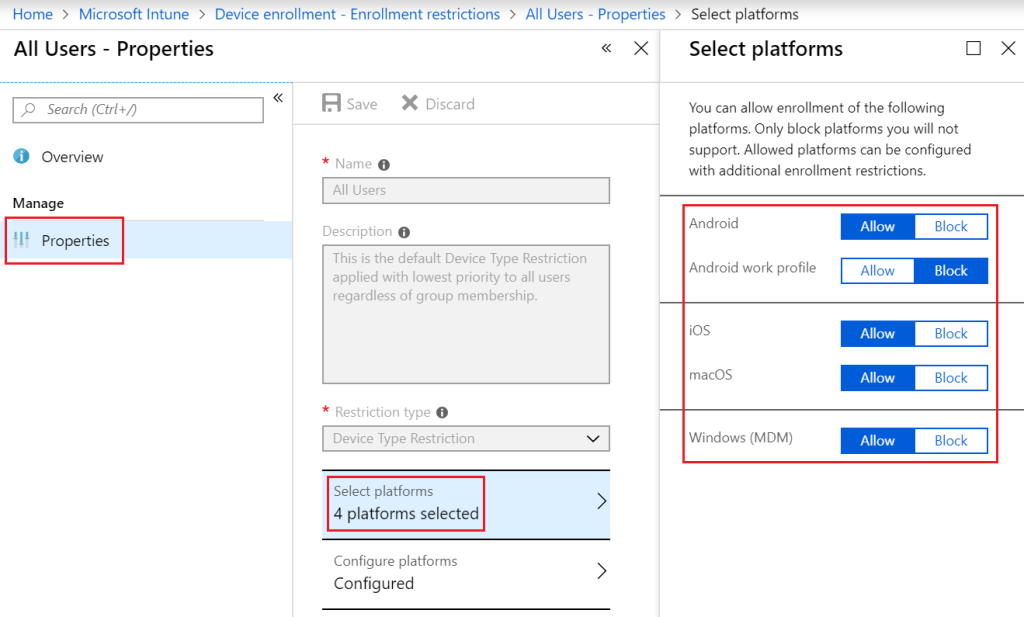Allow Windows (MDM) enrollment
Screen dimensions: 1024x617
click(x=877, y=440)
